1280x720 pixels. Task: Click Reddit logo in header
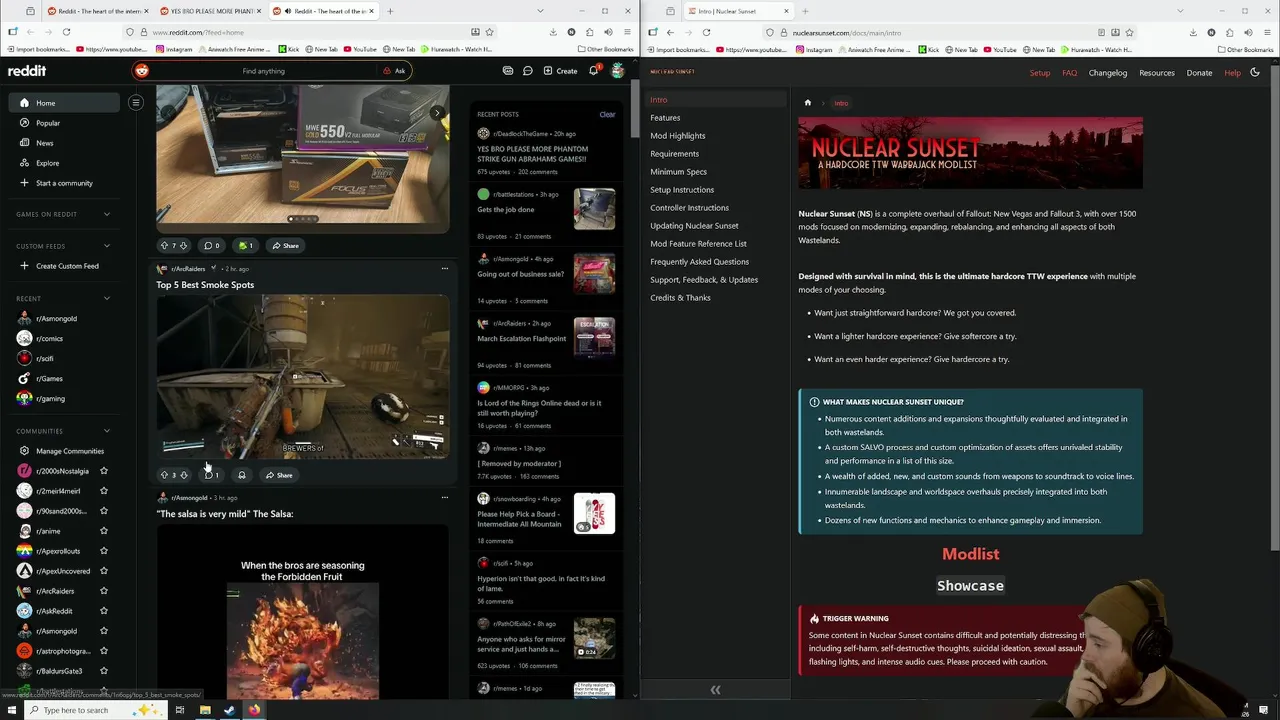[x=27, y=71]
